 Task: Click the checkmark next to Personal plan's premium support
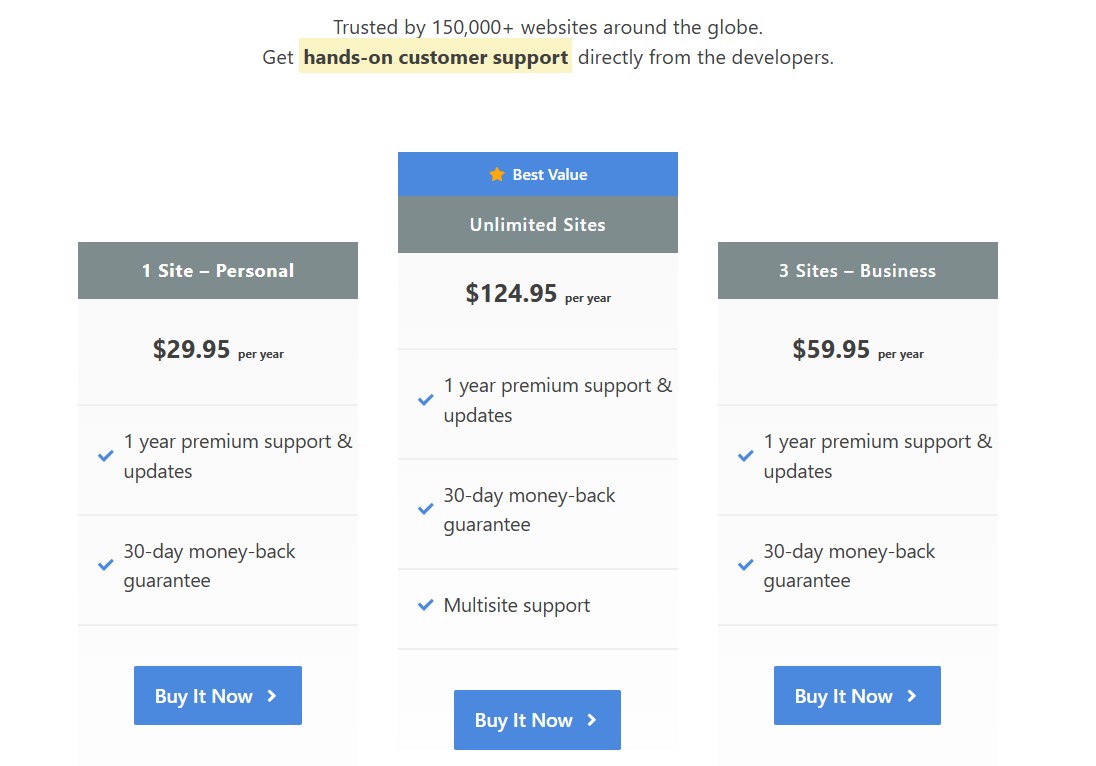pyautogui.click(x=105, y=455)
